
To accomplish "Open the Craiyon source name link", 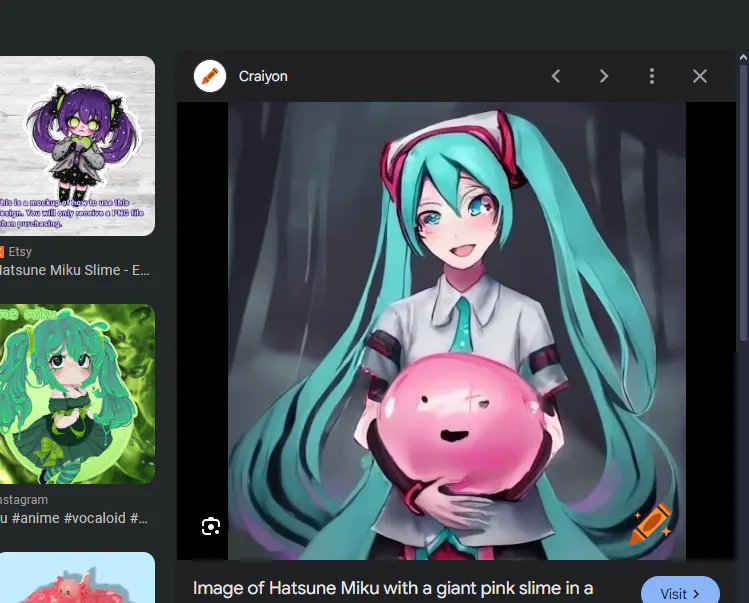I will click(263, 76).
